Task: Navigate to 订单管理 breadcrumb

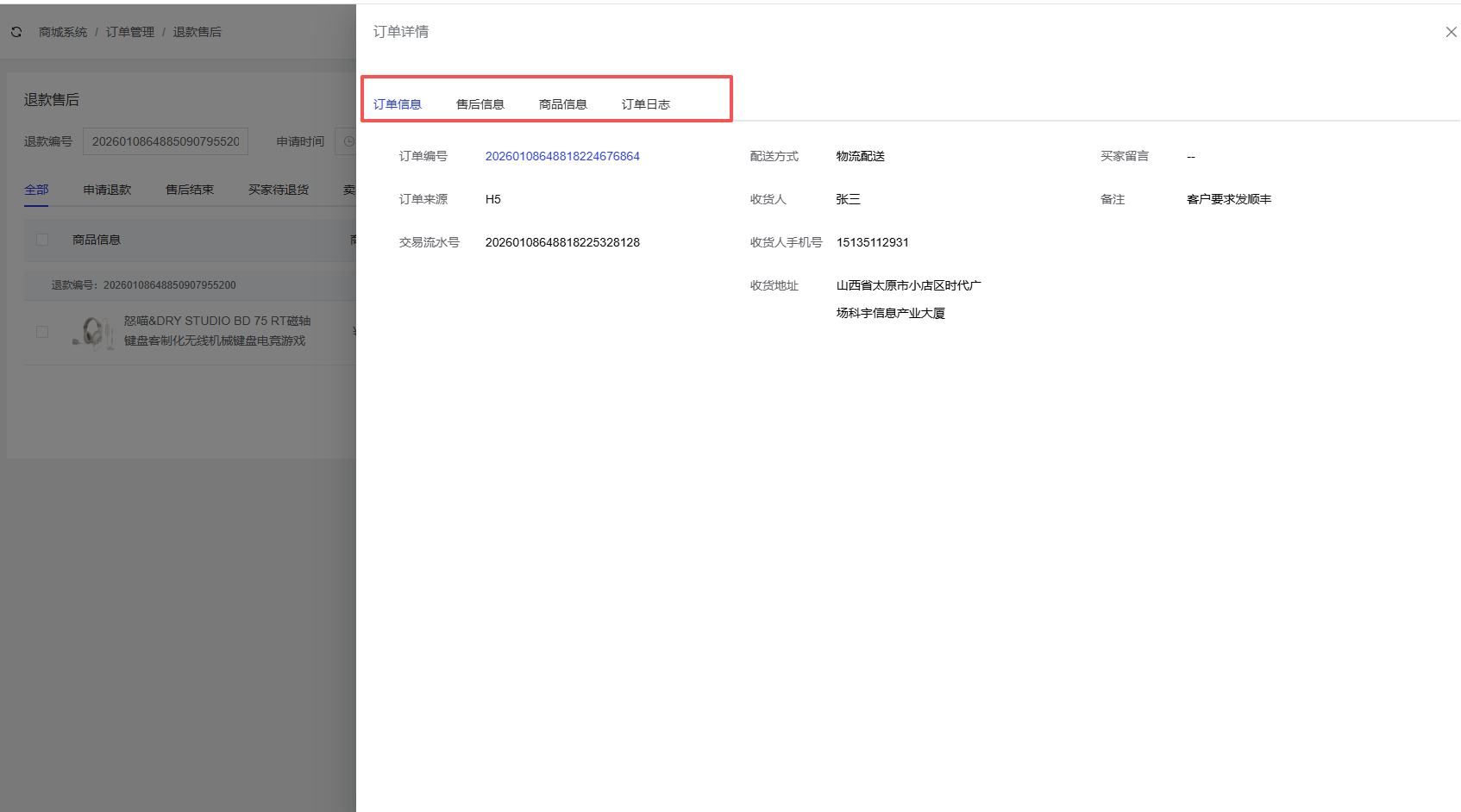Action: click(130, 32)
